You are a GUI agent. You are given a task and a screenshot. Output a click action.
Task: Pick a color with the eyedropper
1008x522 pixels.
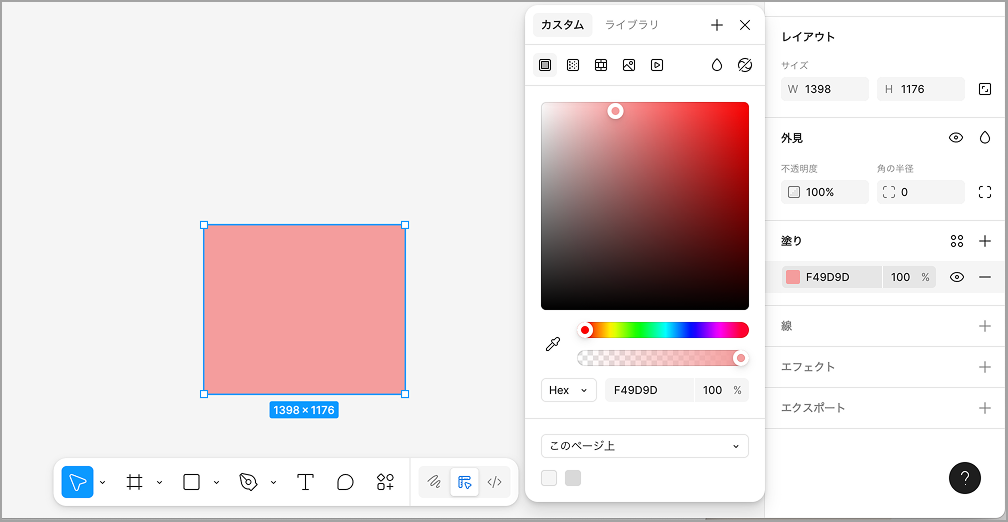pos(552,344)
